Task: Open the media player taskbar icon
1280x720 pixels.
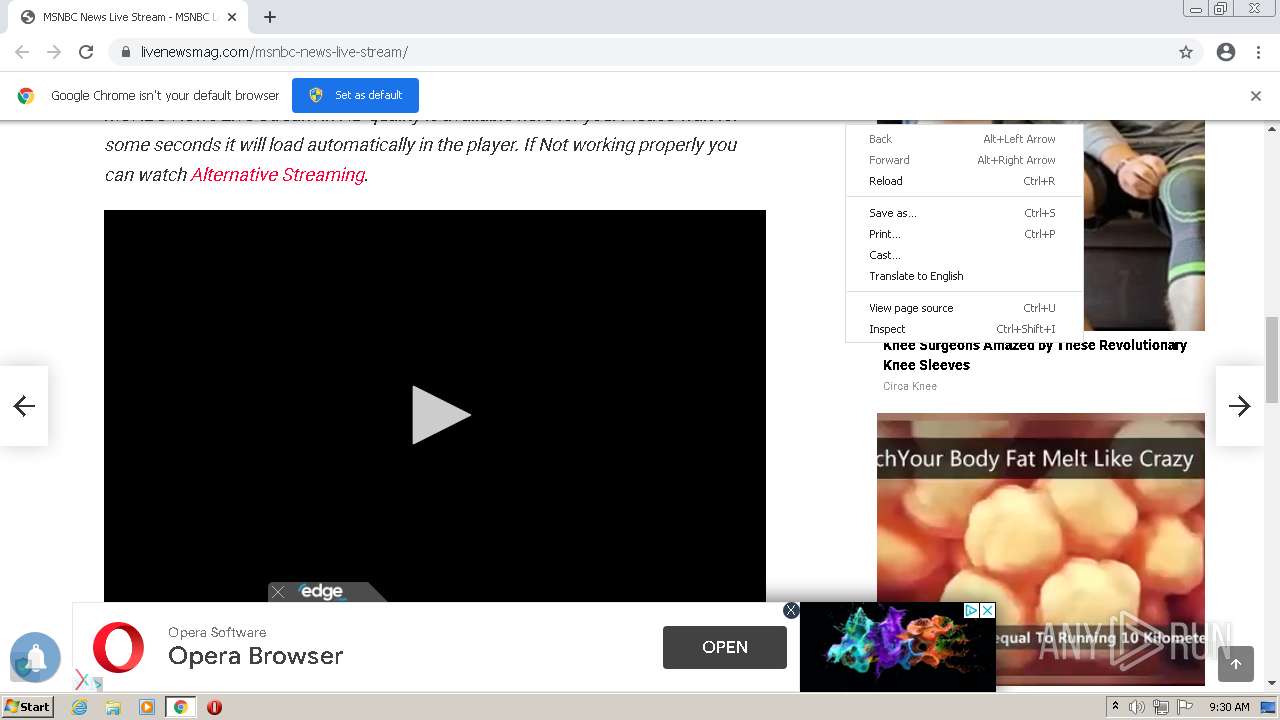Action: click(x=147, y=707)
